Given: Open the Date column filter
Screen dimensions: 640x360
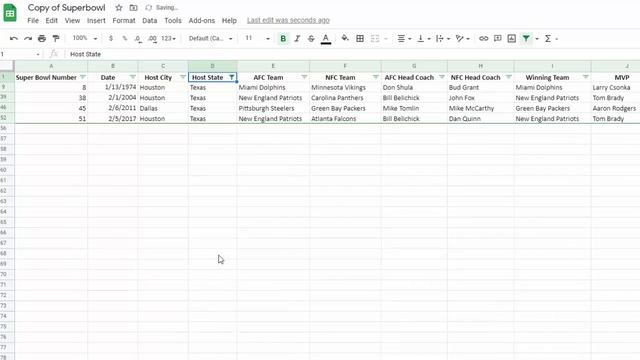Looking at the screenshot, I should (x=133, y=77).
